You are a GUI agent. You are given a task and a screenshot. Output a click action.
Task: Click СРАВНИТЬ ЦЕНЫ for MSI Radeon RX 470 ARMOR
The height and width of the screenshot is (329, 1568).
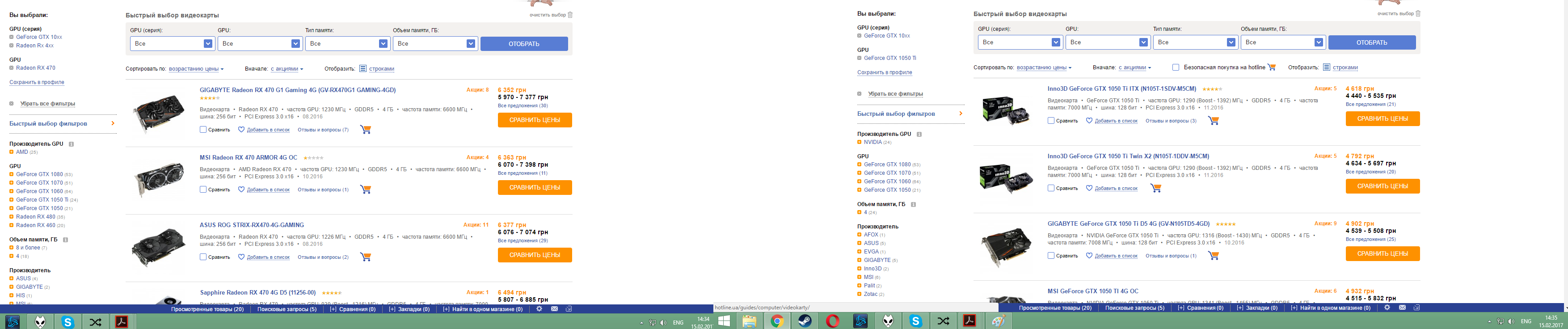click(x=535, y=188)
